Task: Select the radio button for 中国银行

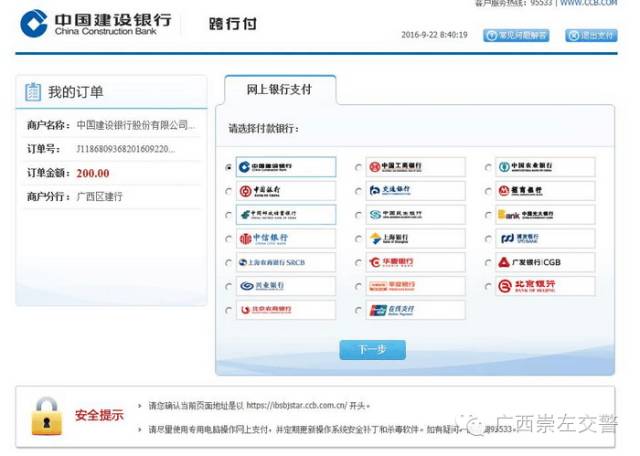Action: click(x=229, y=191)
